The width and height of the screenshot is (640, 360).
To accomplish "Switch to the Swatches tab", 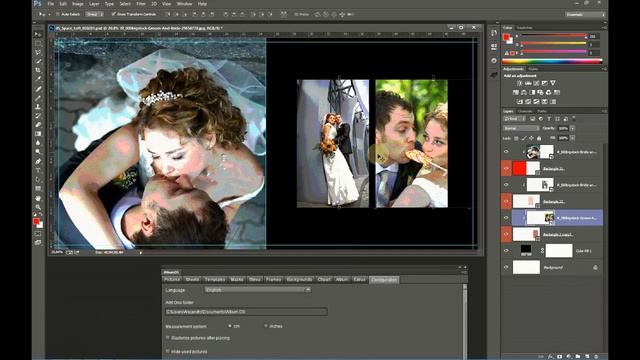I will coord(524,28).
